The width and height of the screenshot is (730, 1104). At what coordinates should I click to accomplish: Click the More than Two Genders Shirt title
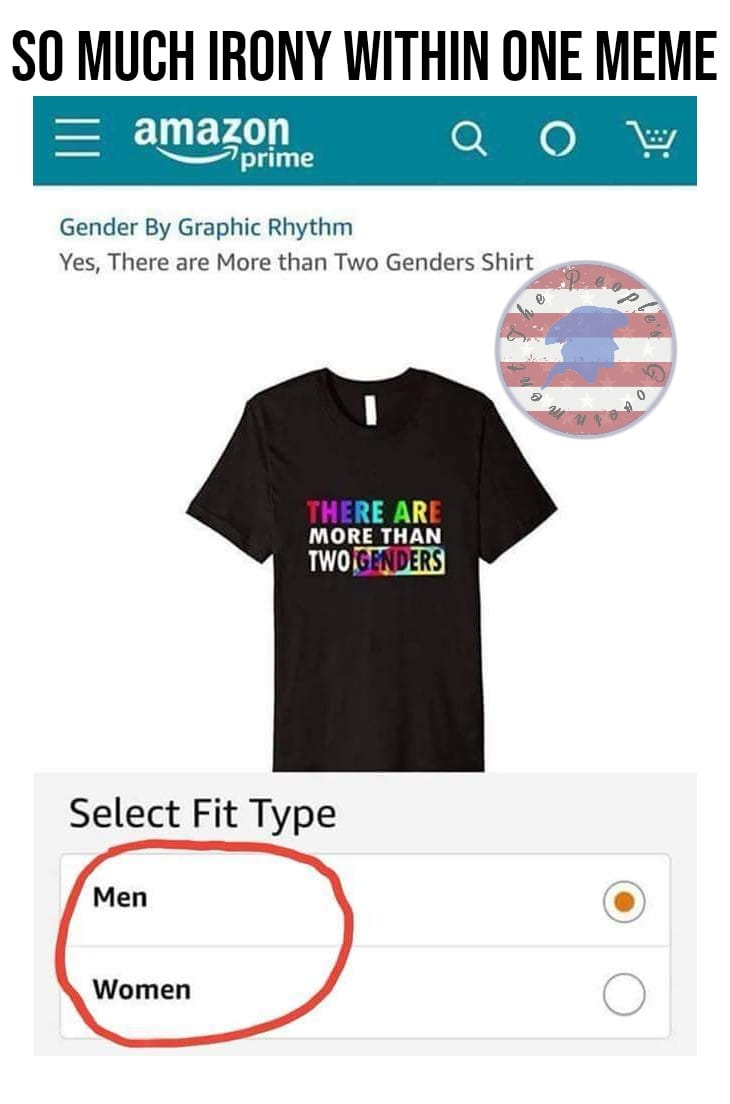pyautogui.click(x=296, y=262)
